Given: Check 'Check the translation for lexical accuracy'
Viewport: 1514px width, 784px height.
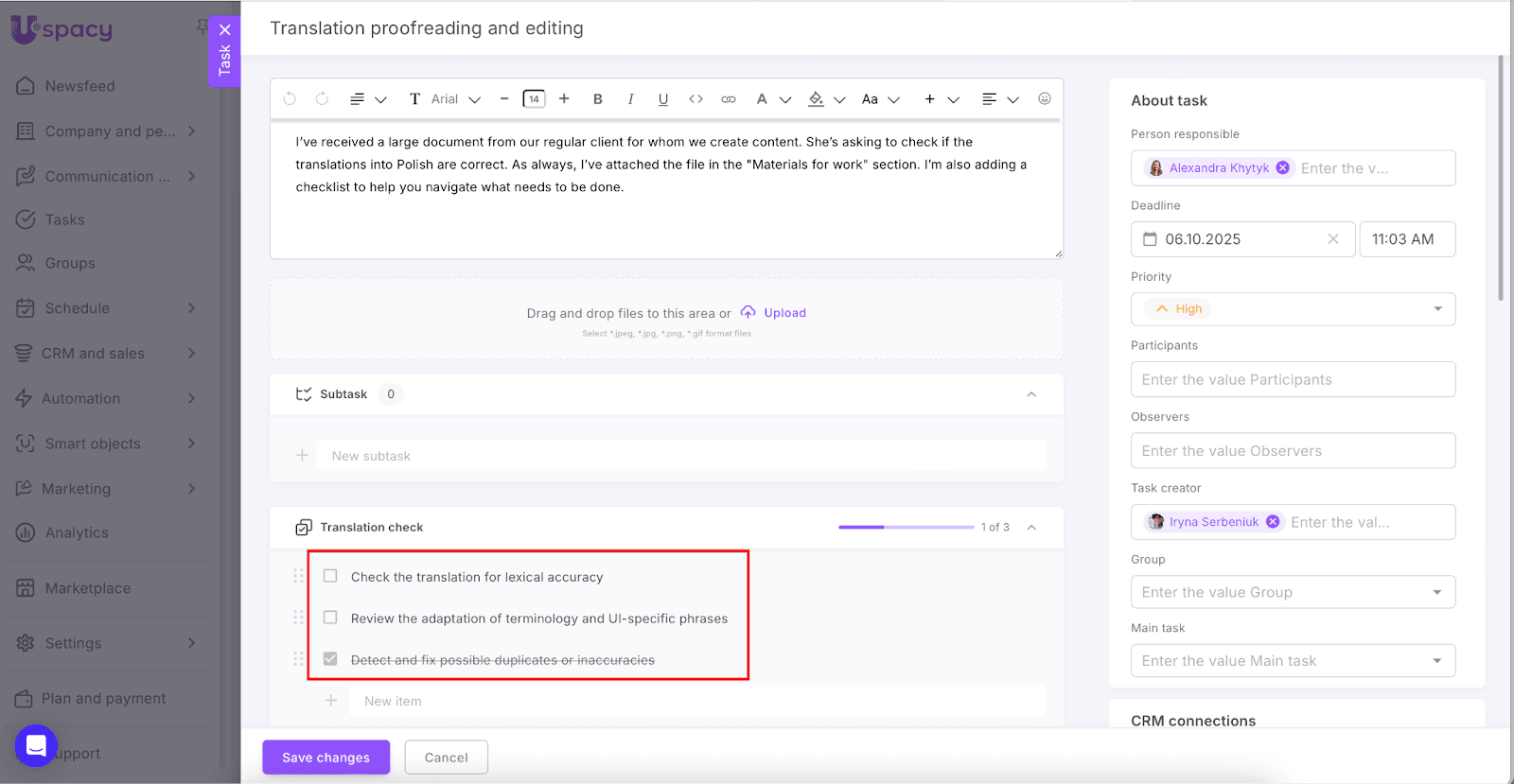Looking at the screenshot, I should (x=330, y=576).
